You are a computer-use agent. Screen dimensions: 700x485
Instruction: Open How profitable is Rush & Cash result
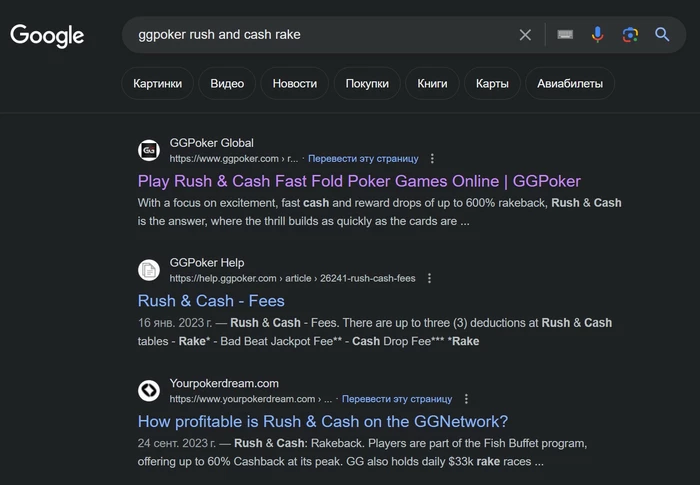323,422
